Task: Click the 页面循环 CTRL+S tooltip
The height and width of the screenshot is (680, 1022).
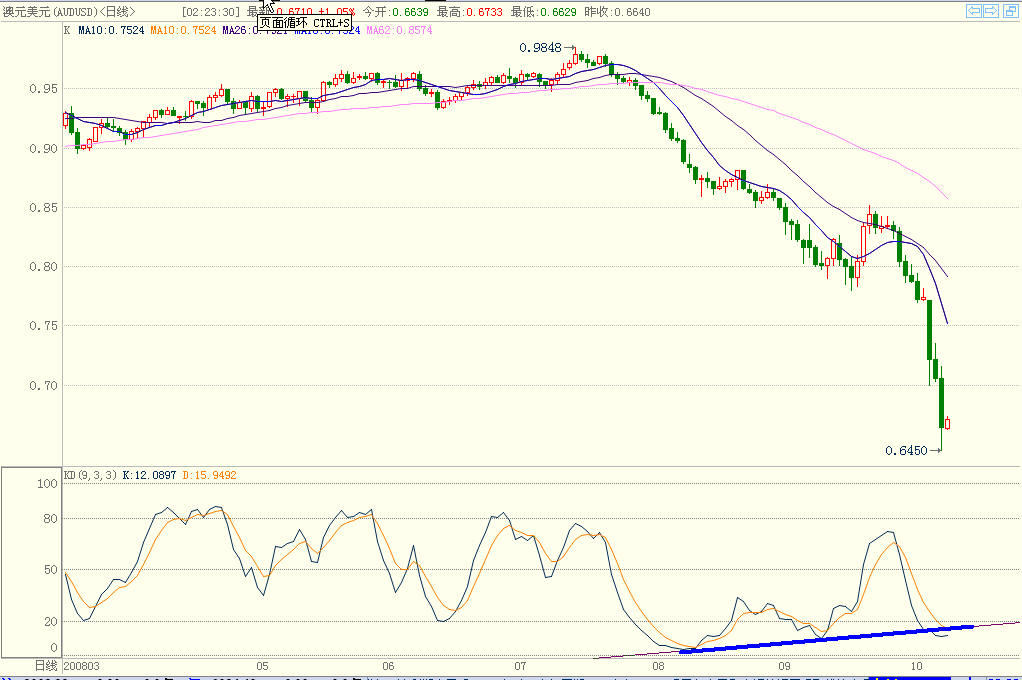Action: (304, 23)
